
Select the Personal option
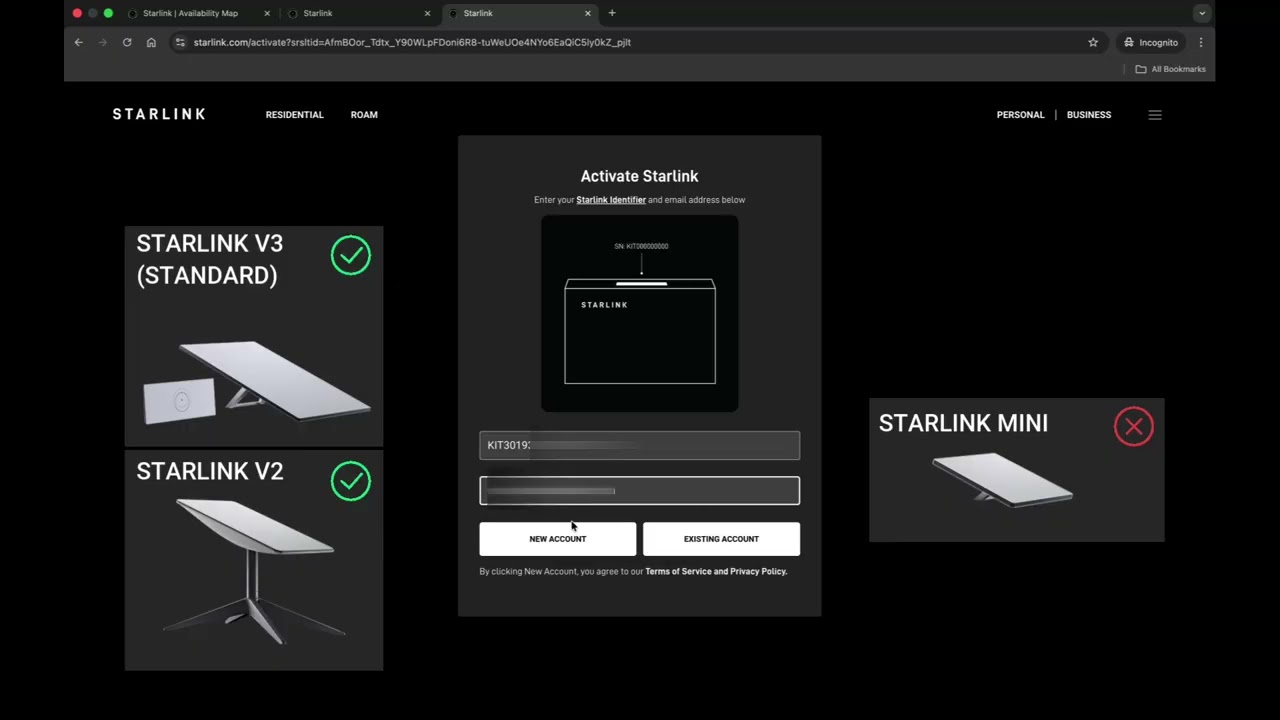[1020, 115]
